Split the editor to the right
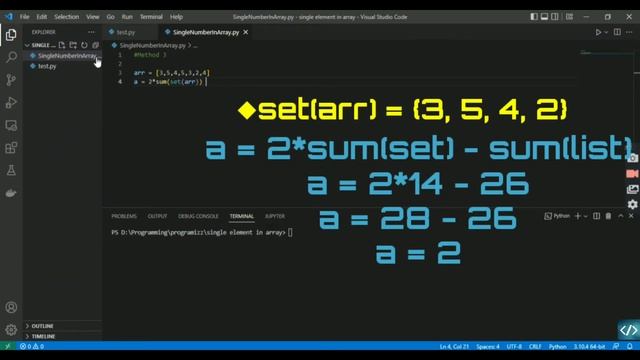Viewport: 640px width, 360px height. pos(617,32)
